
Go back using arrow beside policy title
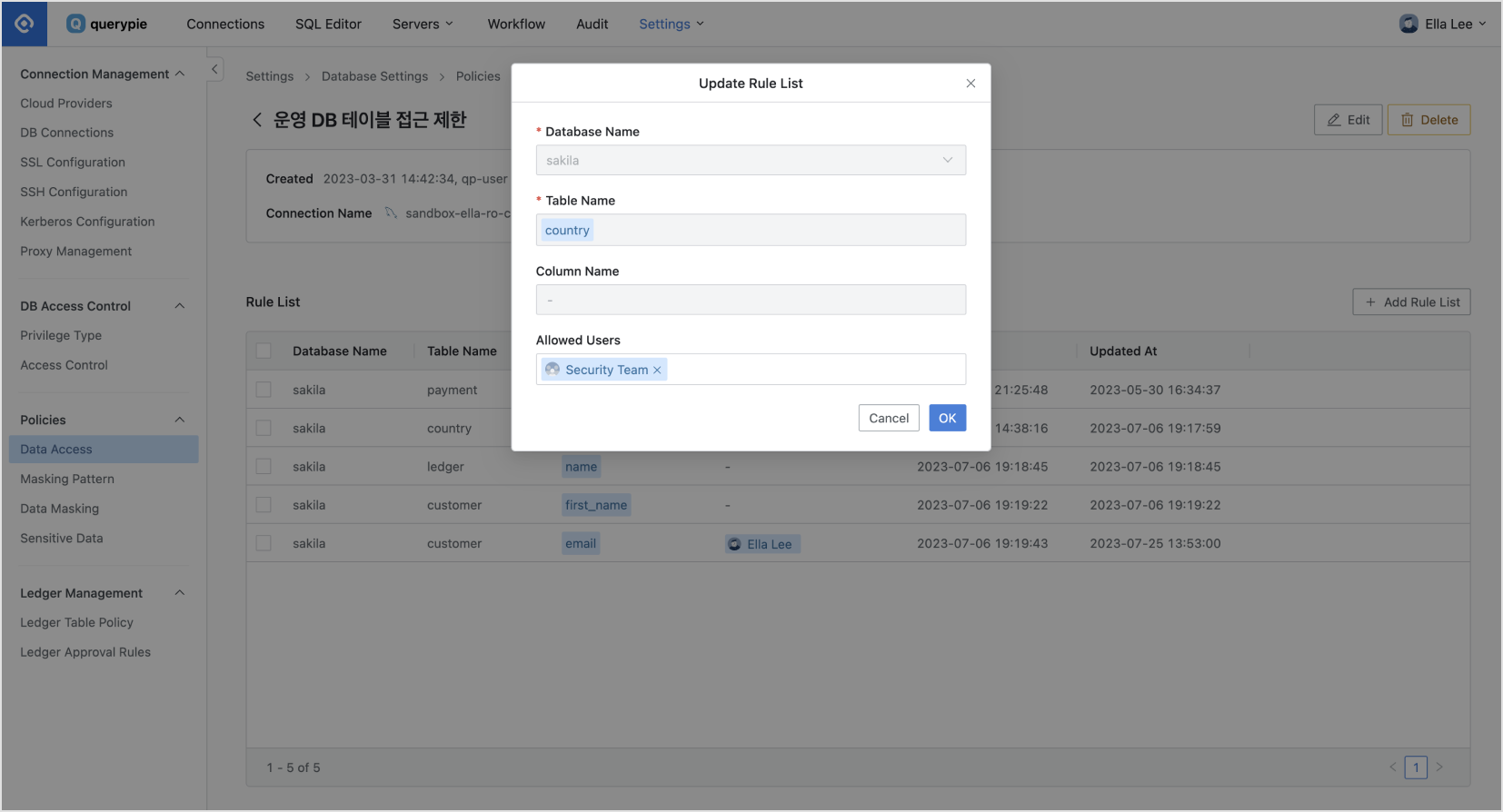point(257,120)
